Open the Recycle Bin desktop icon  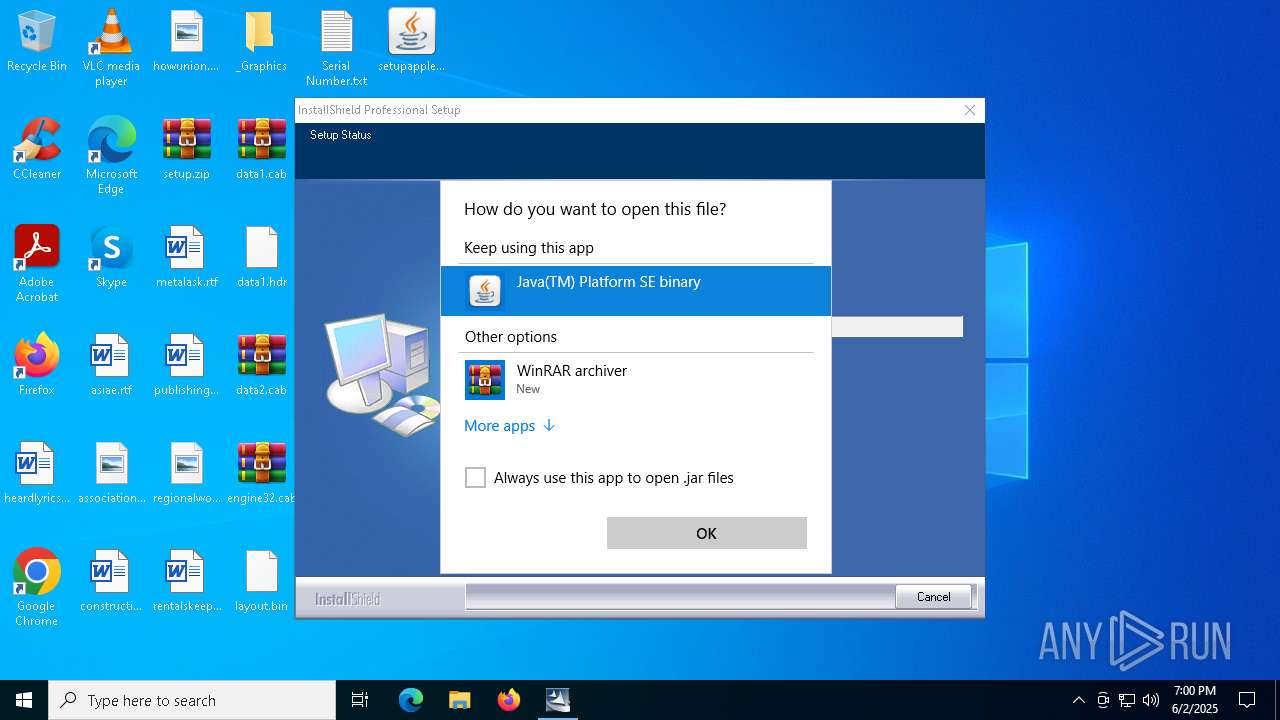[37, 42]
